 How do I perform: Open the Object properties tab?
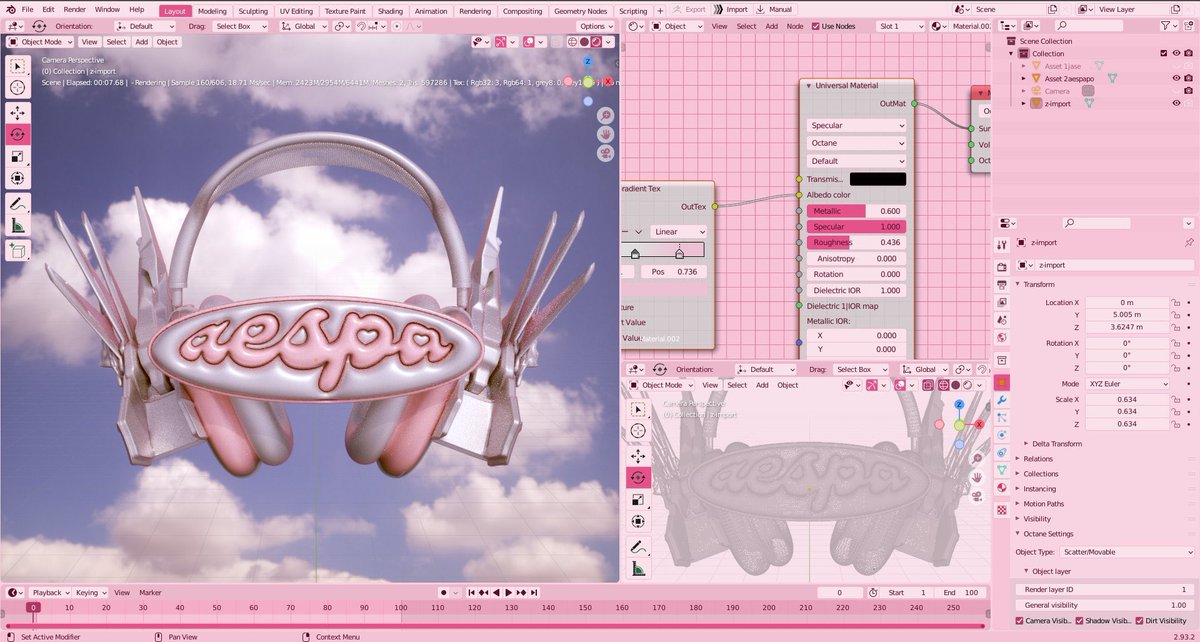coord(1002,382)
